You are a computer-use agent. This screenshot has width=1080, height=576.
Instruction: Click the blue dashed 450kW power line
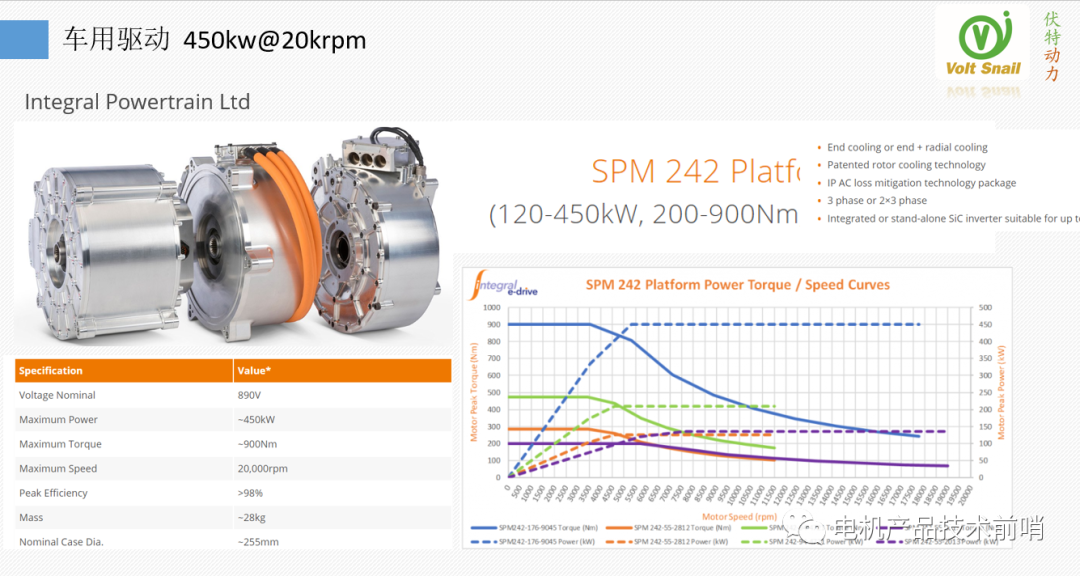(775, 324)
